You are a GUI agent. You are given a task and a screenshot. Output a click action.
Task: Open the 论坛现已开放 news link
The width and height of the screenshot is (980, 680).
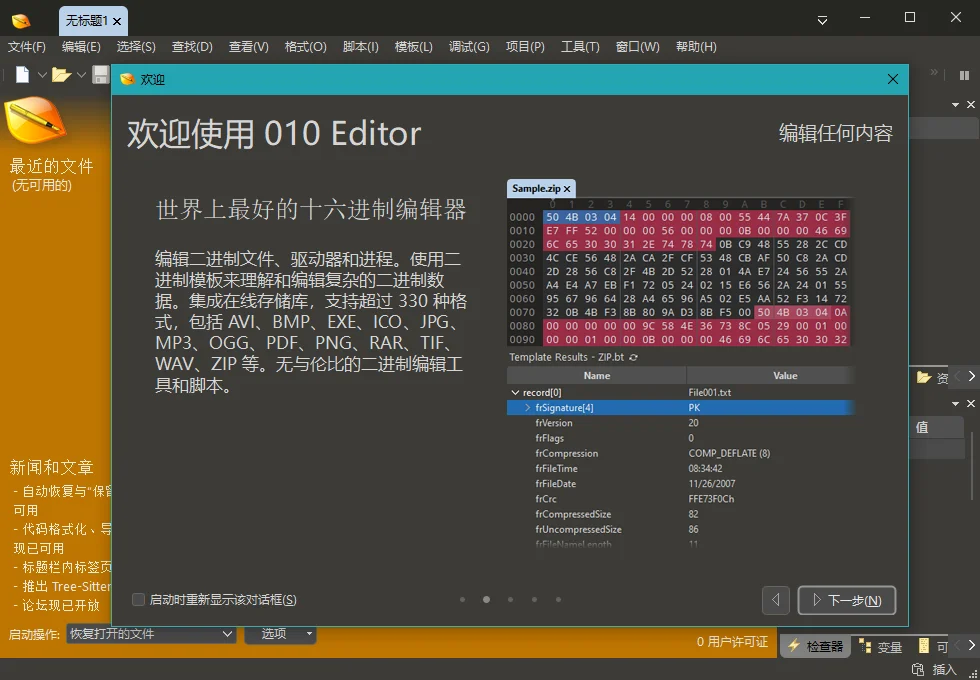click(56, 605)
